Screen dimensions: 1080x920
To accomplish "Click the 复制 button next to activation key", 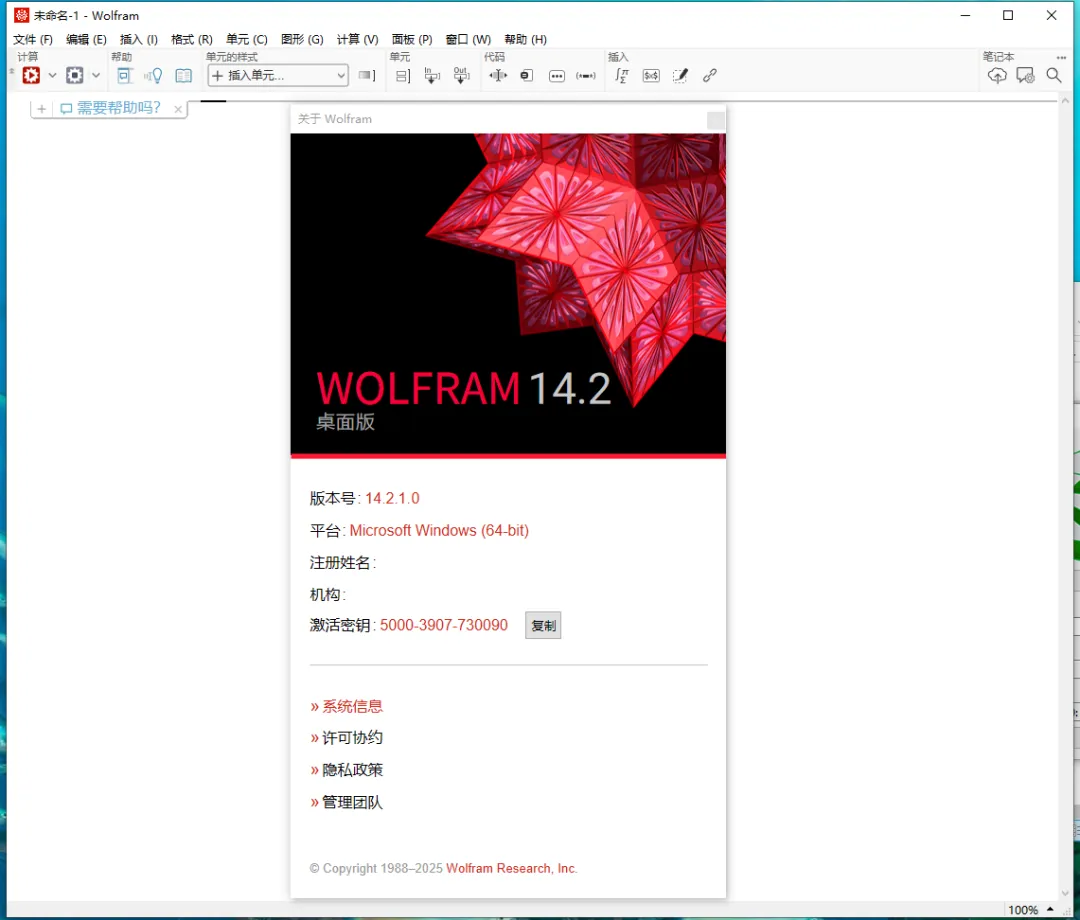I will [x=543, y=625].
